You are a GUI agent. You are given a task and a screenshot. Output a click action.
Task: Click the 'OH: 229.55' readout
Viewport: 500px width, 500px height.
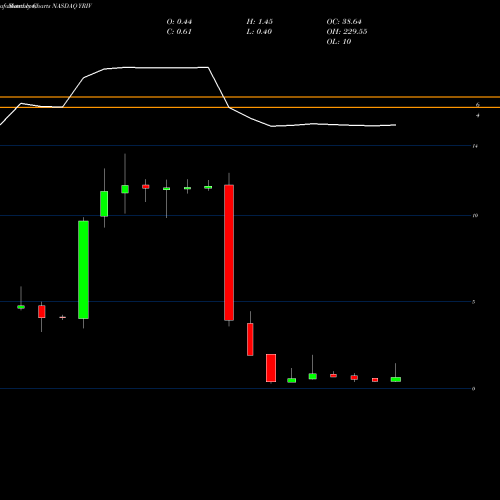coord(347,32)
